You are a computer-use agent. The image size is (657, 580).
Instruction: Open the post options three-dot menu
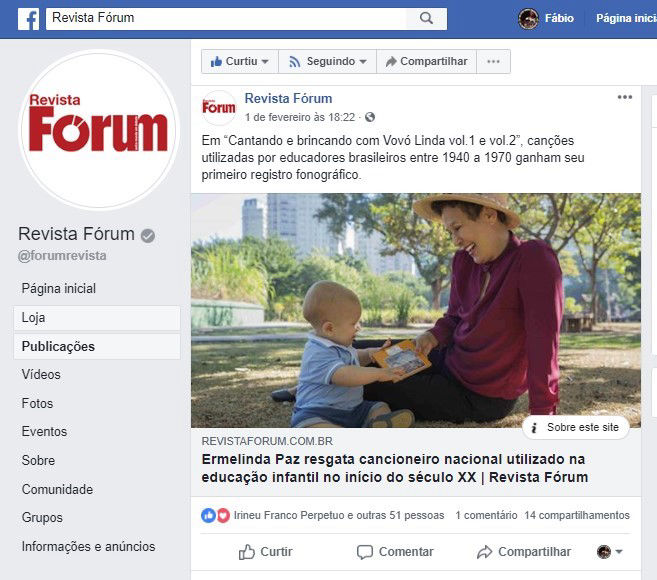click(624, 97)
